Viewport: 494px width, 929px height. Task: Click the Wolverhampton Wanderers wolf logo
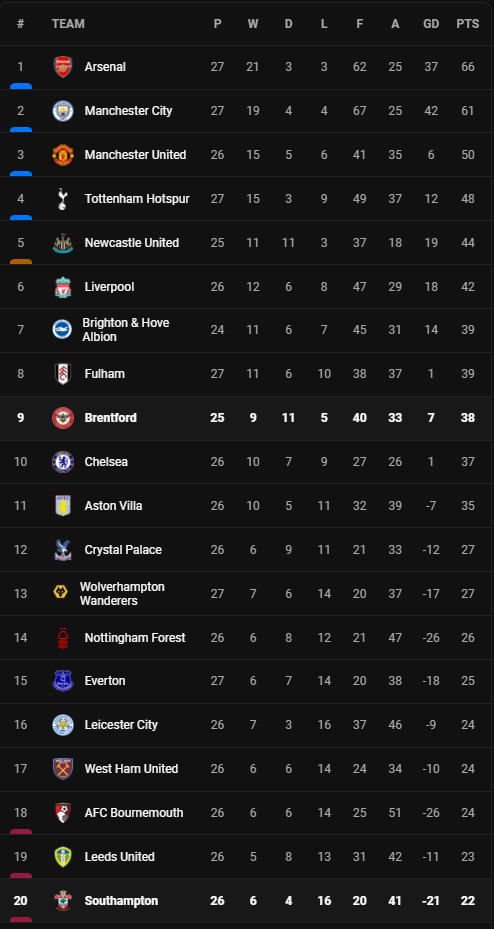tap(60, 593)
